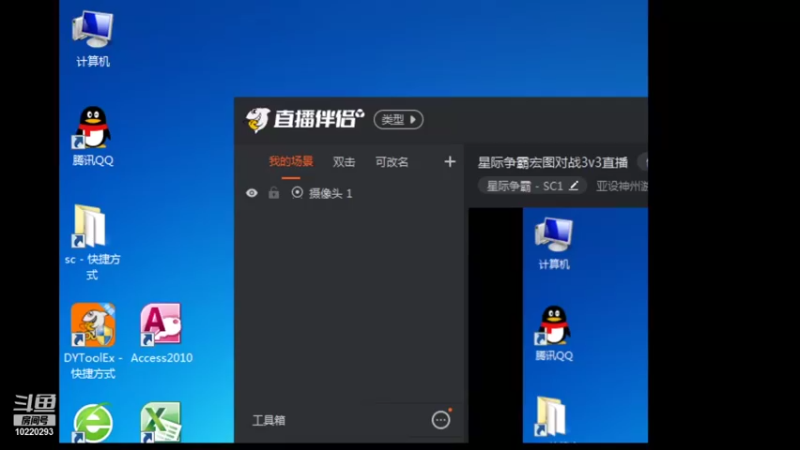Add a new scene with plus icon
The height and width of the screenshot is (450, 800).
point(449,162)
